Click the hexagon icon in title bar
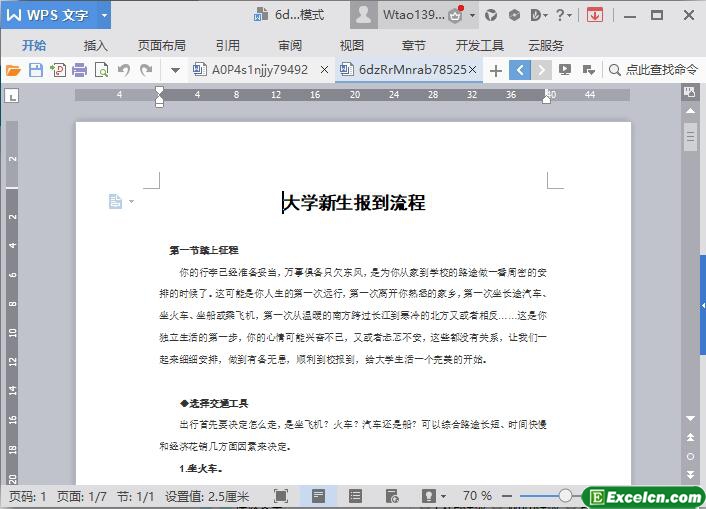706x509 pixels. coord(514,15)
